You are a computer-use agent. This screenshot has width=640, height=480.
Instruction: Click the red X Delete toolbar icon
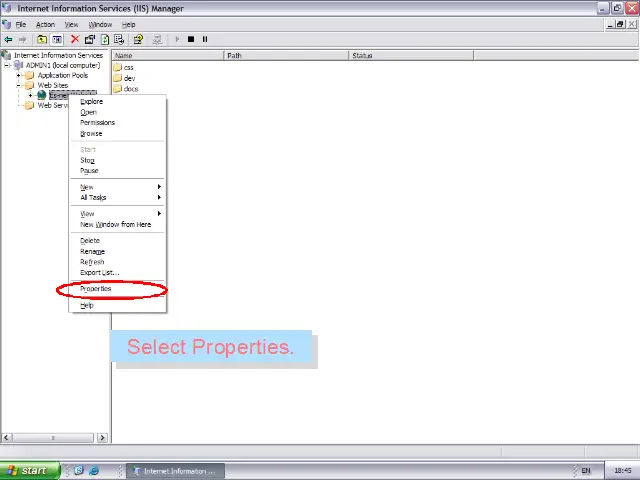click(74, 39)
